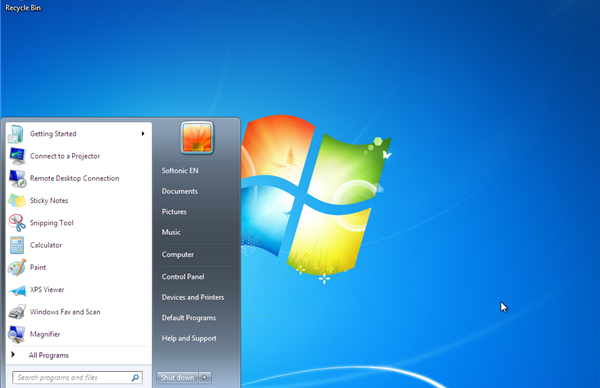Click the magnifying glass search icon
600x388 pixels.
click(135, 378)
